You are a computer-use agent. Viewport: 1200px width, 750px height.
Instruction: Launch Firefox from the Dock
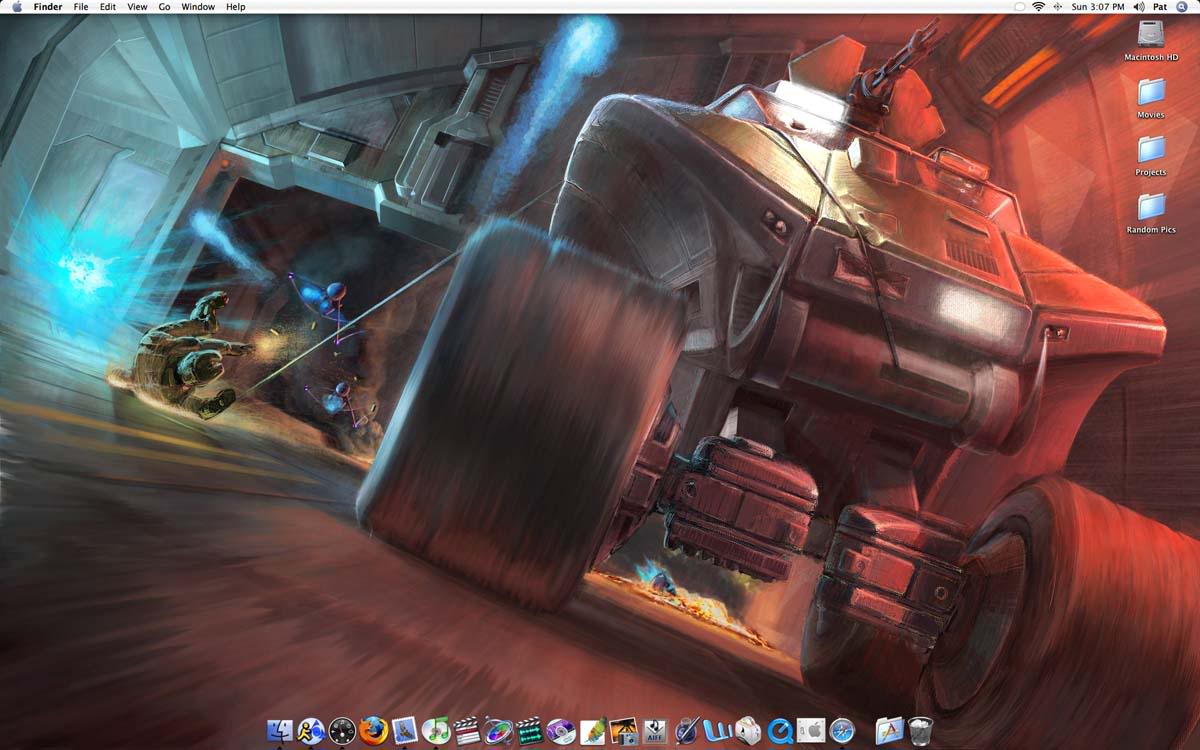(x=374, y=732)
